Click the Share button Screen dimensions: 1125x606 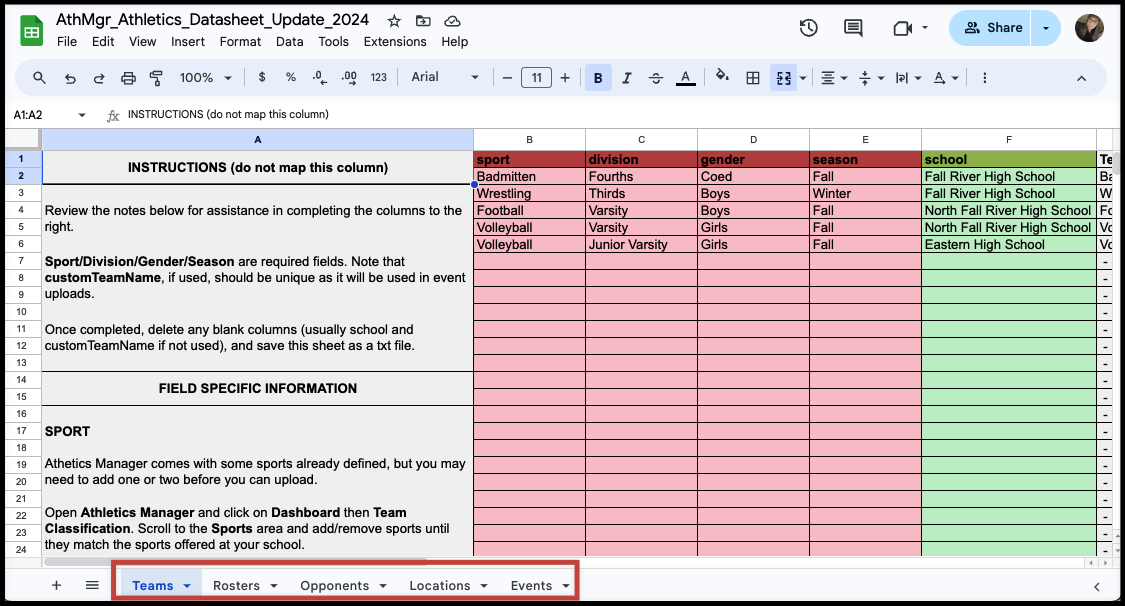(990, 28)
